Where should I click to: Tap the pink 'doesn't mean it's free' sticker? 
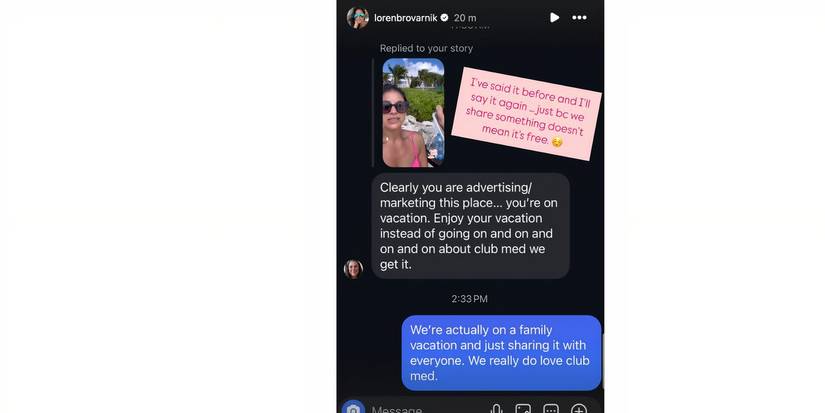click(x=527, y=114)
